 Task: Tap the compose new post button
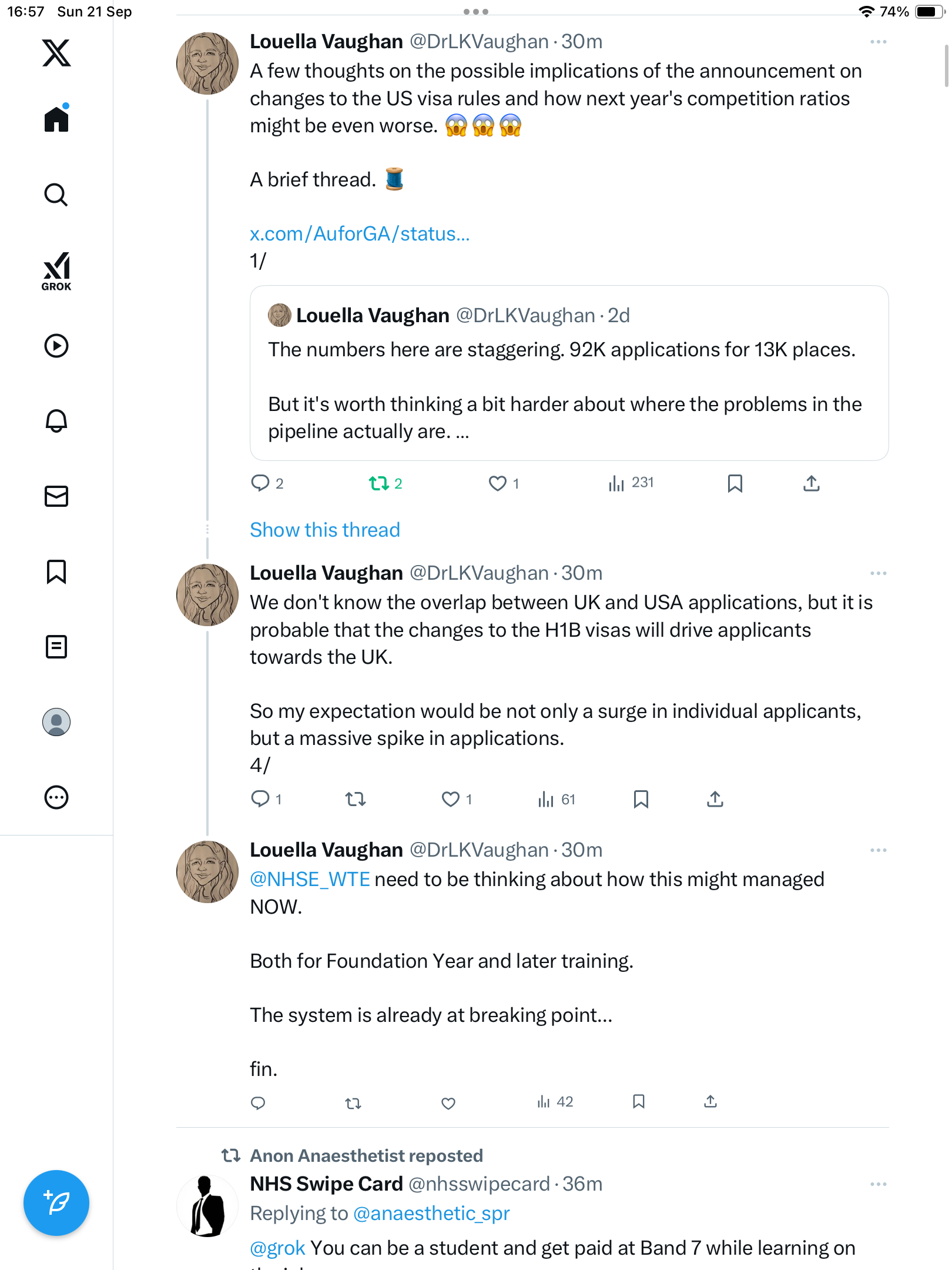click(56, 1203)
